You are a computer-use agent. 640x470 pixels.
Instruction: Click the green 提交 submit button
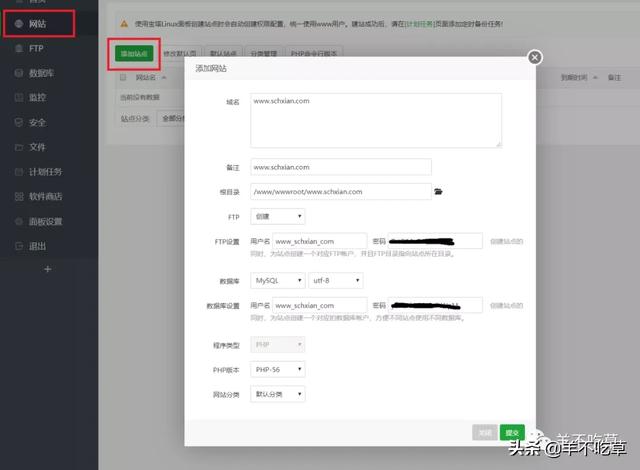click(x=512, y=432)
